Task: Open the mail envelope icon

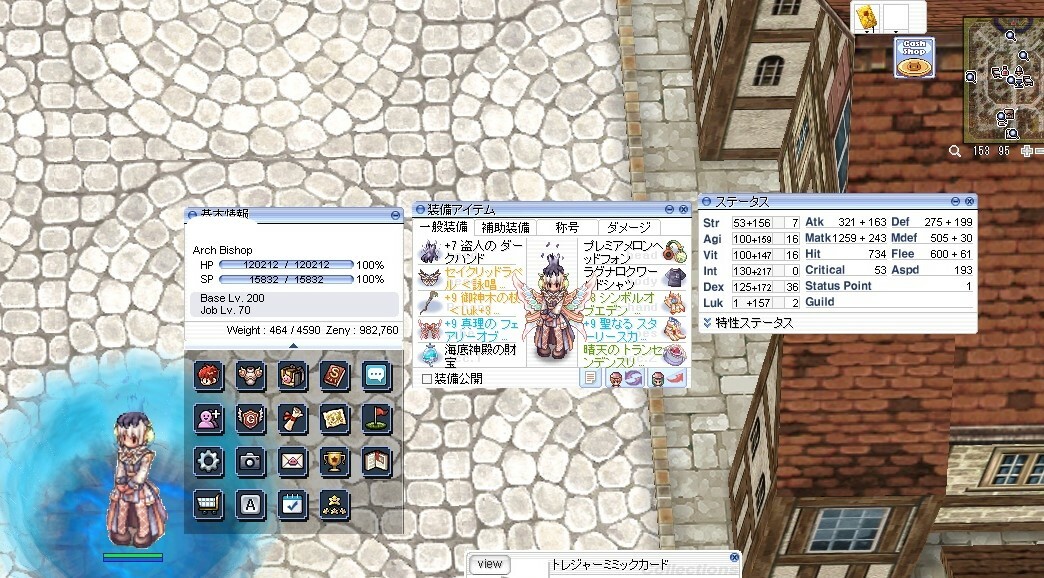Action: (292, 461)
